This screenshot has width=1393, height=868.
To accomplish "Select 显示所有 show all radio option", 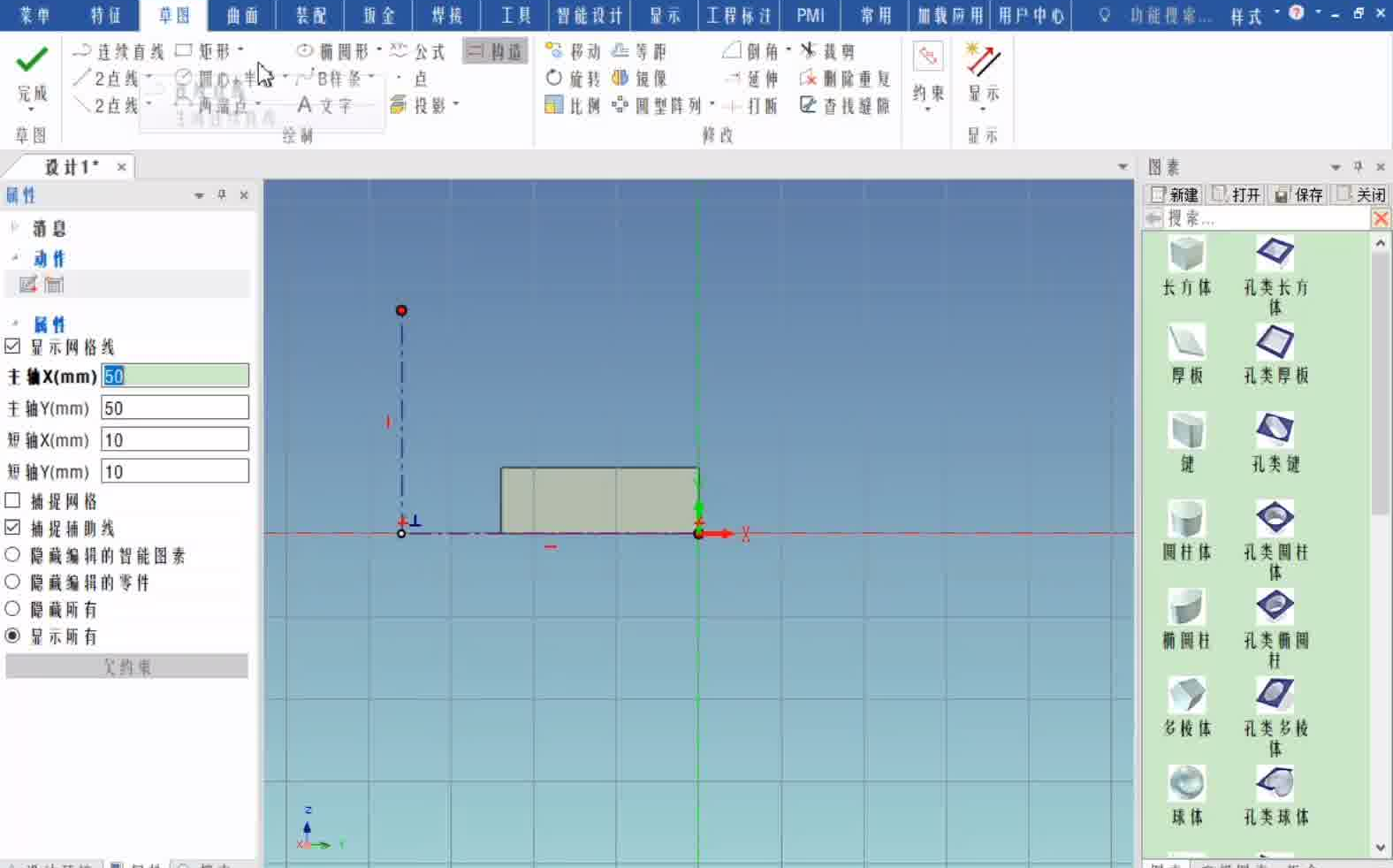I will pyautogui.click(x=12, y=636).
